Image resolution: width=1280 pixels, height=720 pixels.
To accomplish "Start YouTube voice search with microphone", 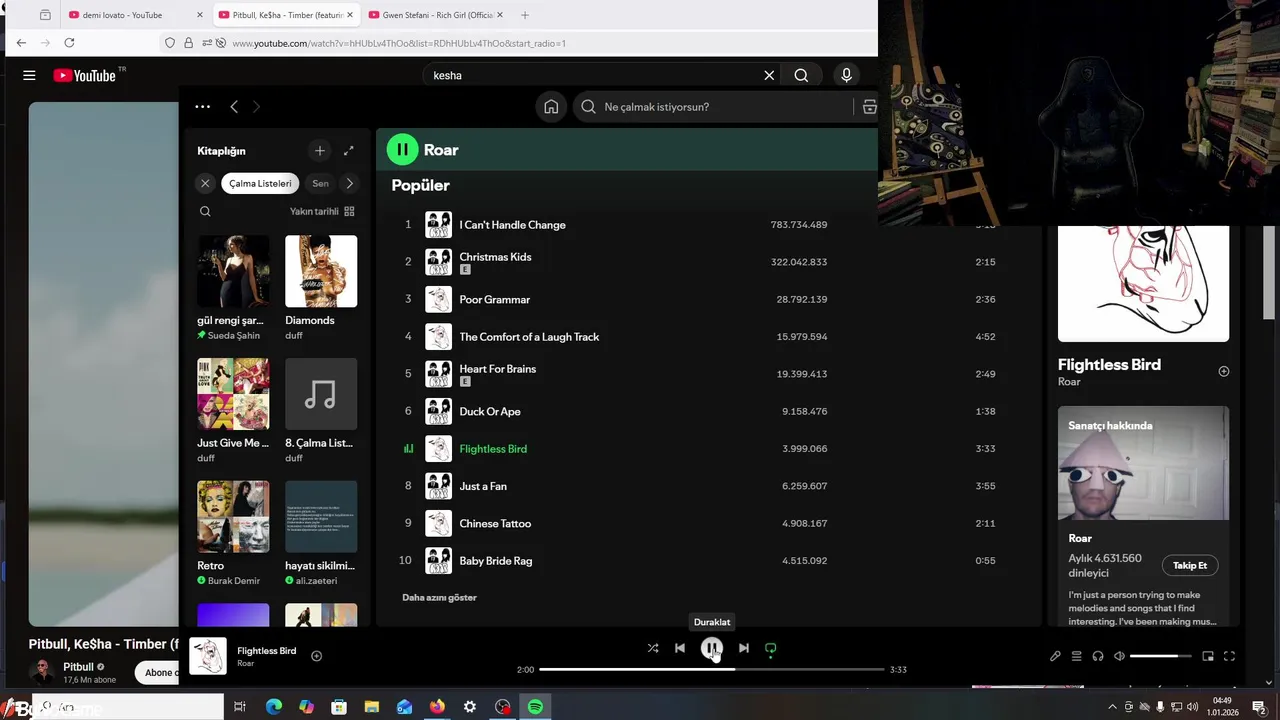I will [846, 75].
